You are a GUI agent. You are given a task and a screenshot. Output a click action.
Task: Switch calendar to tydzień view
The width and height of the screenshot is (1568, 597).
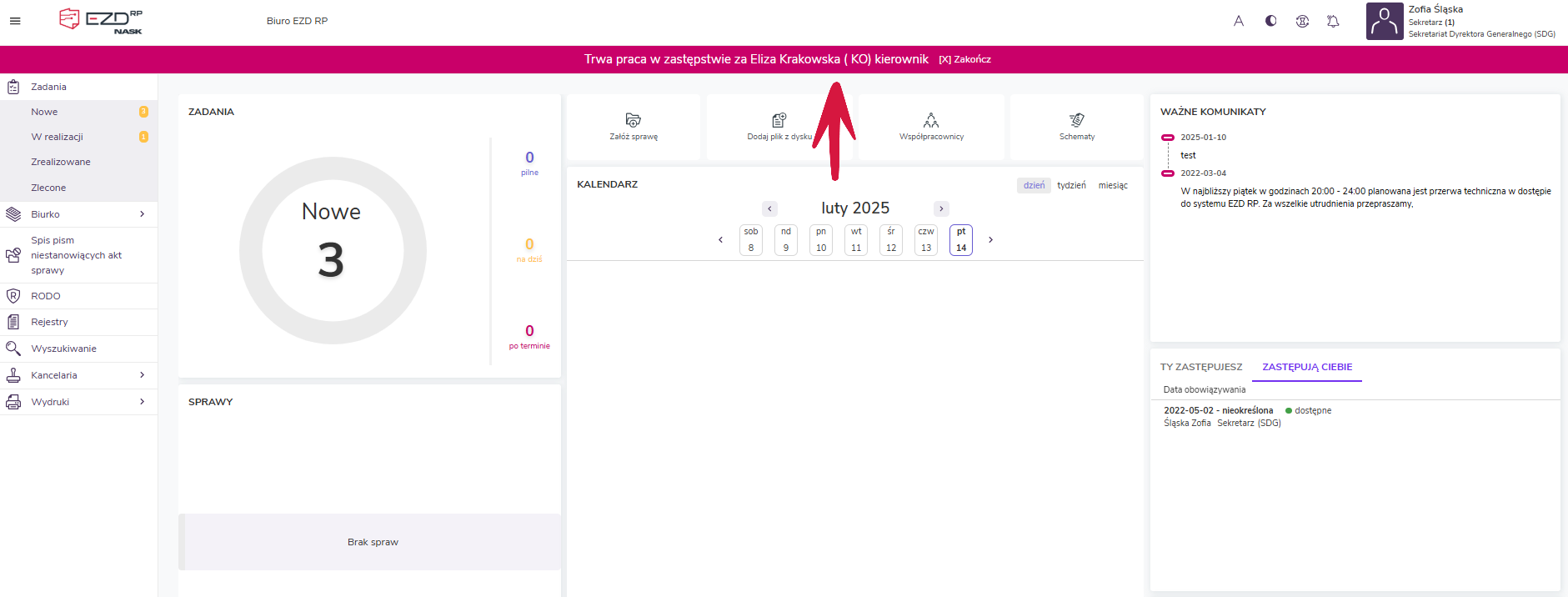pos(1071,185)
